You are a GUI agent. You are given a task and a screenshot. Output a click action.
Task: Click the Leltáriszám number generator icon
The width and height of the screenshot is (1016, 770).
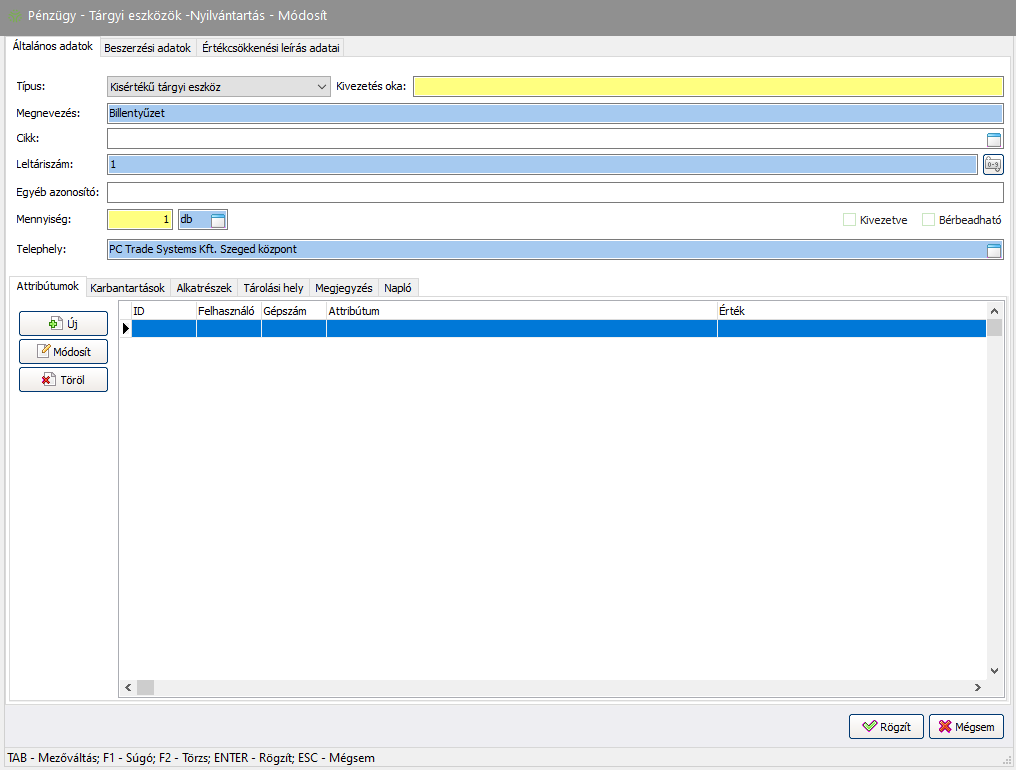click(x=993, y=164)
